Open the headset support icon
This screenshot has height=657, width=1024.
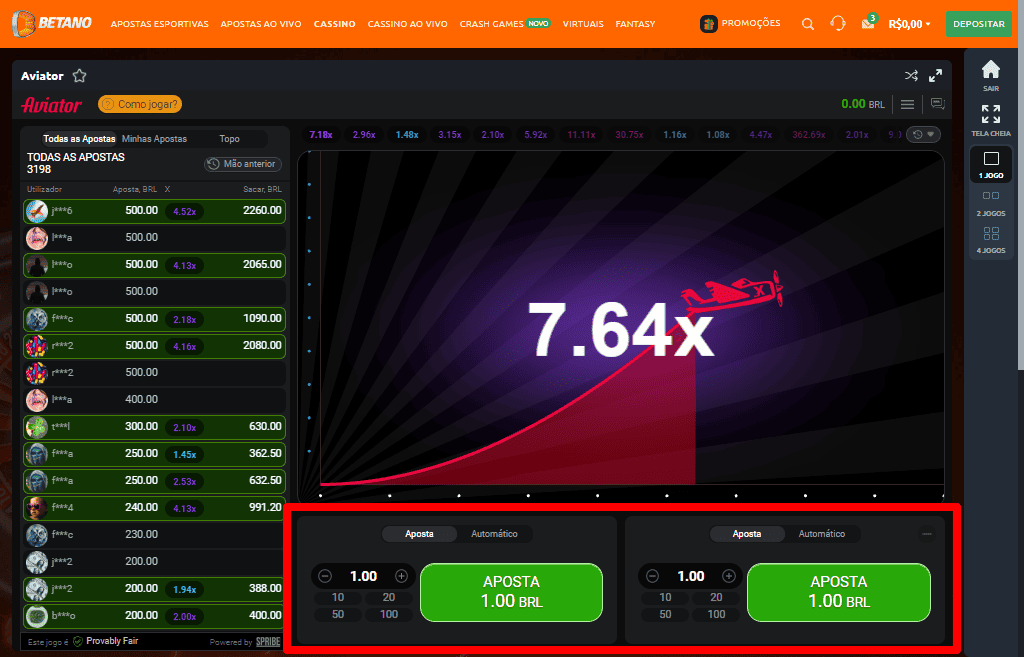838,24
